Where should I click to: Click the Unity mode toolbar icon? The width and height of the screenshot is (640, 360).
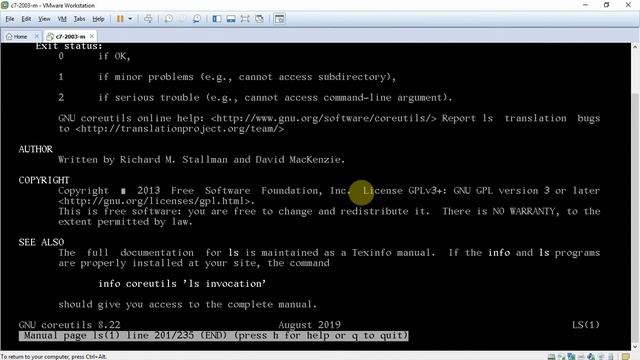click(x=259, y=19)
